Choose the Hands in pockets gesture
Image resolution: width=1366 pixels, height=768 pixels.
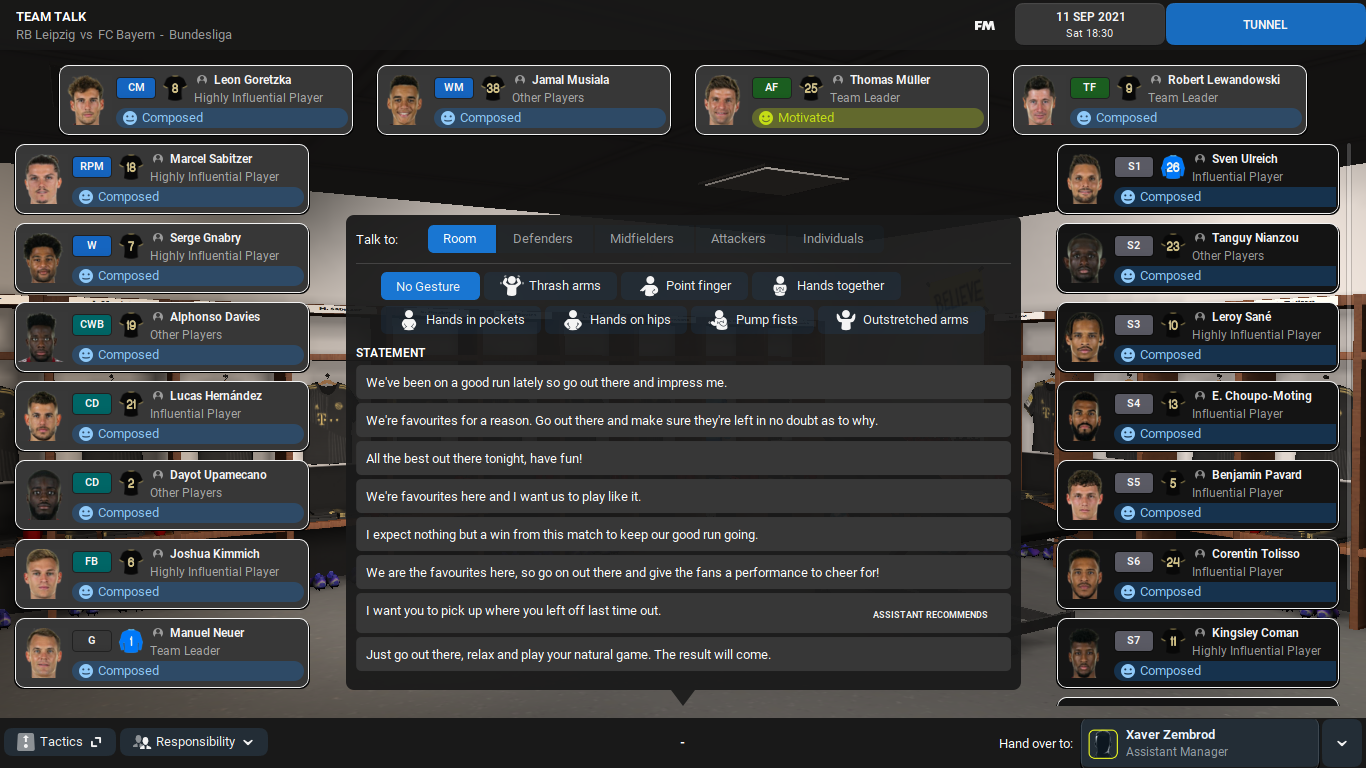461,320
